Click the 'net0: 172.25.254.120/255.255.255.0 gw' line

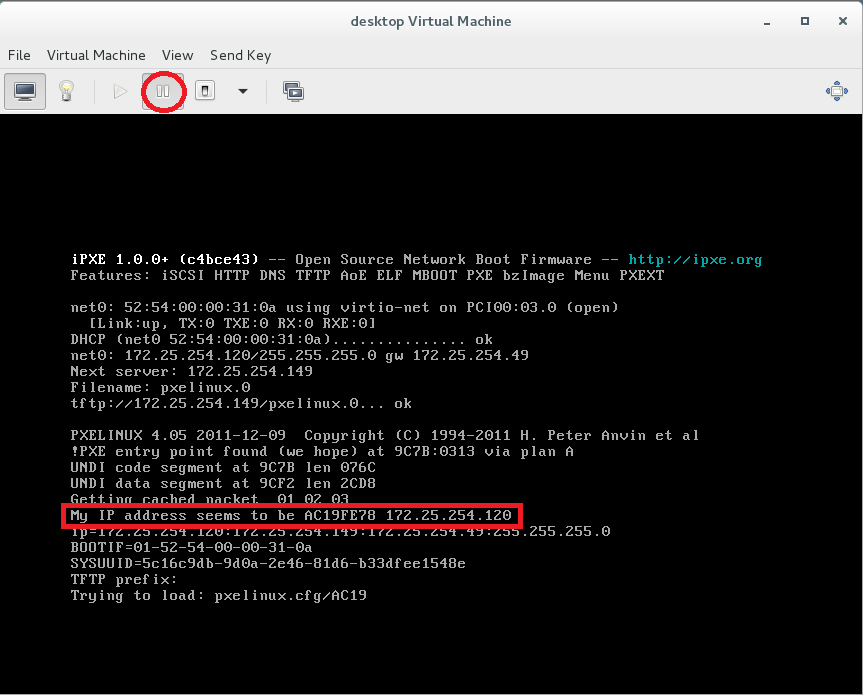coord(299,355)
